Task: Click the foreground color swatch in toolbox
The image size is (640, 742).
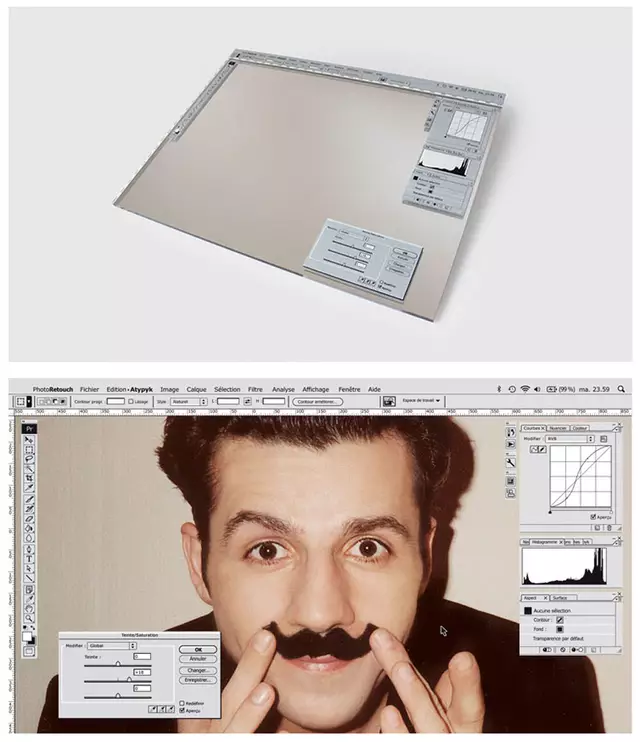Action: (x=27, y=636)
